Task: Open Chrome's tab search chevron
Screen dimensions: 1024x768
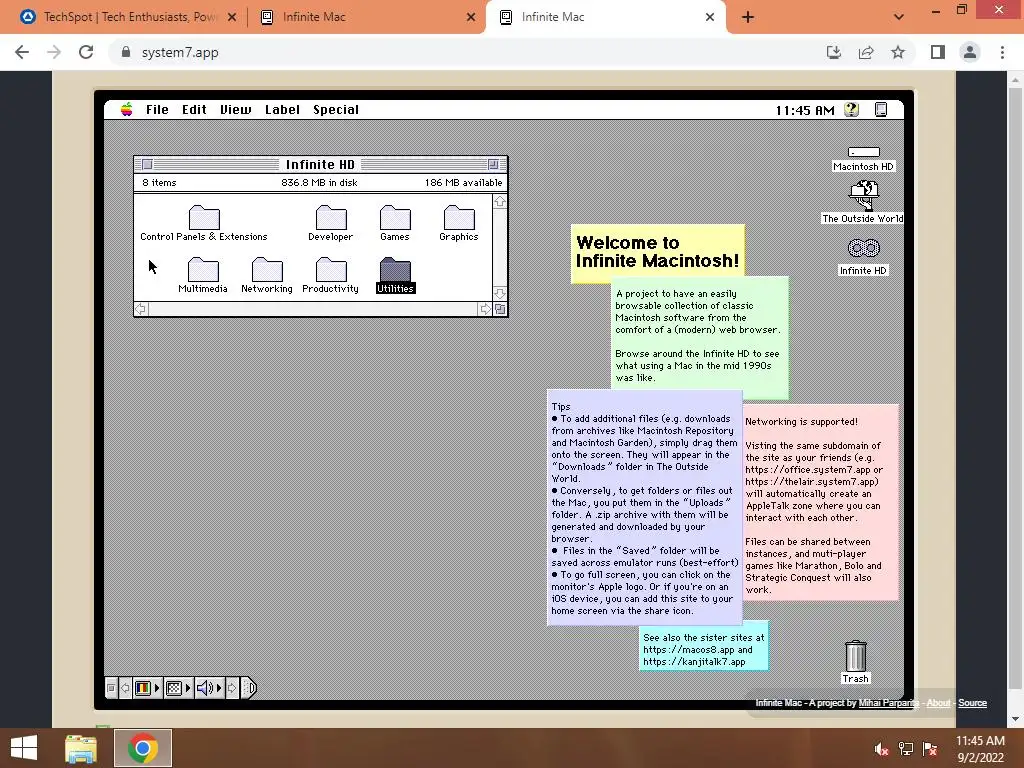Action: (x=899, y=17)
